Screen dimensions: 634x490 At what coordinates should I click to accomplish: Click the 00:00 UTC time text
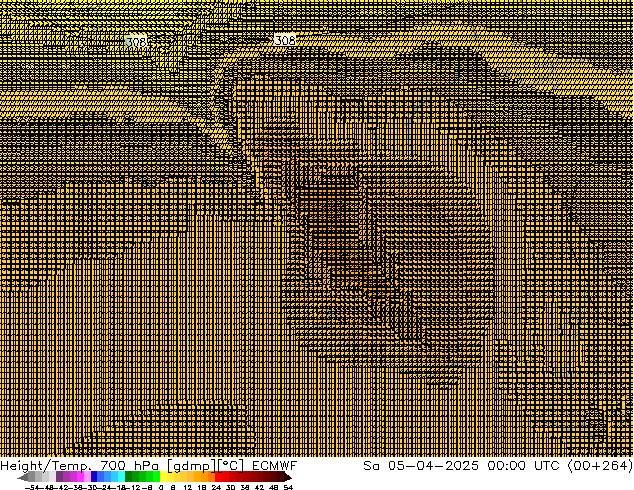pyautogui.click(x=523, y=466)
